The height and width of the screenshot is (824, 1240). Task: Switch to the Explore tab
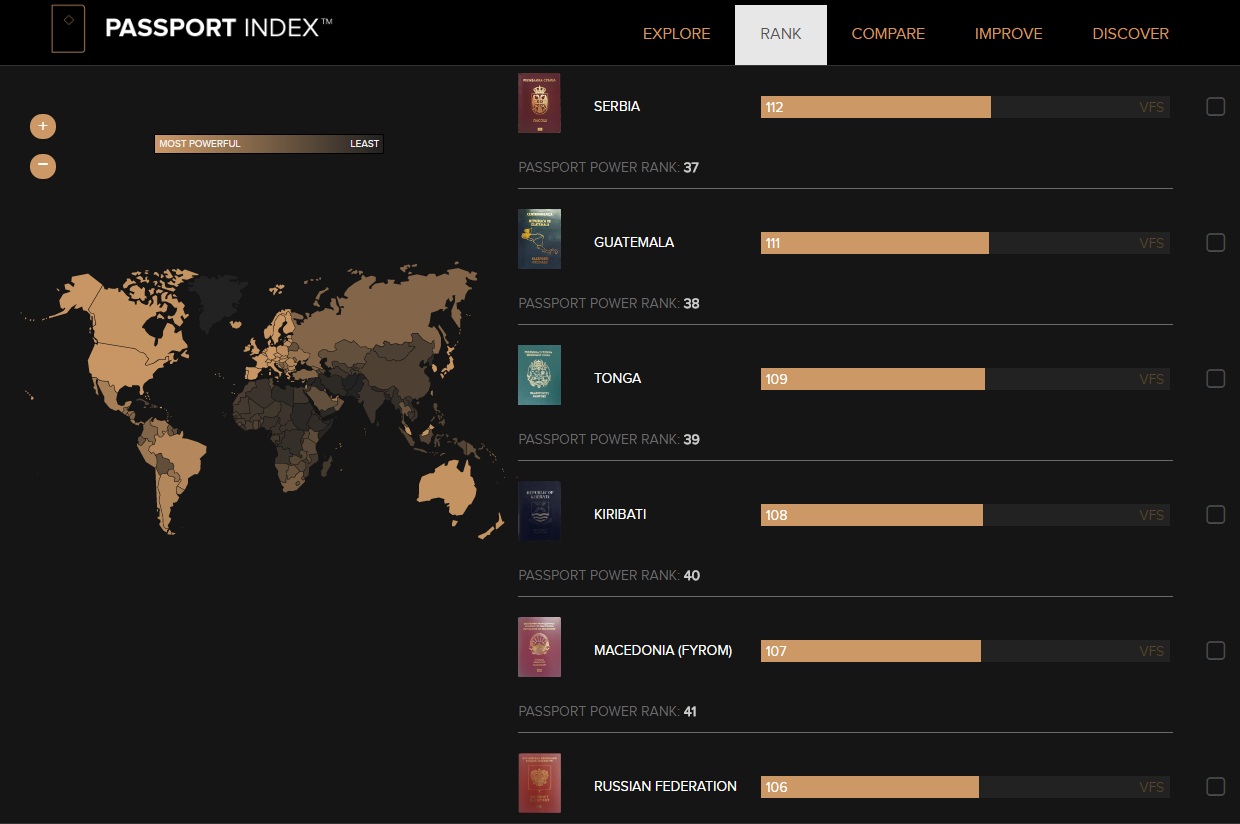(x=676, y=34)
